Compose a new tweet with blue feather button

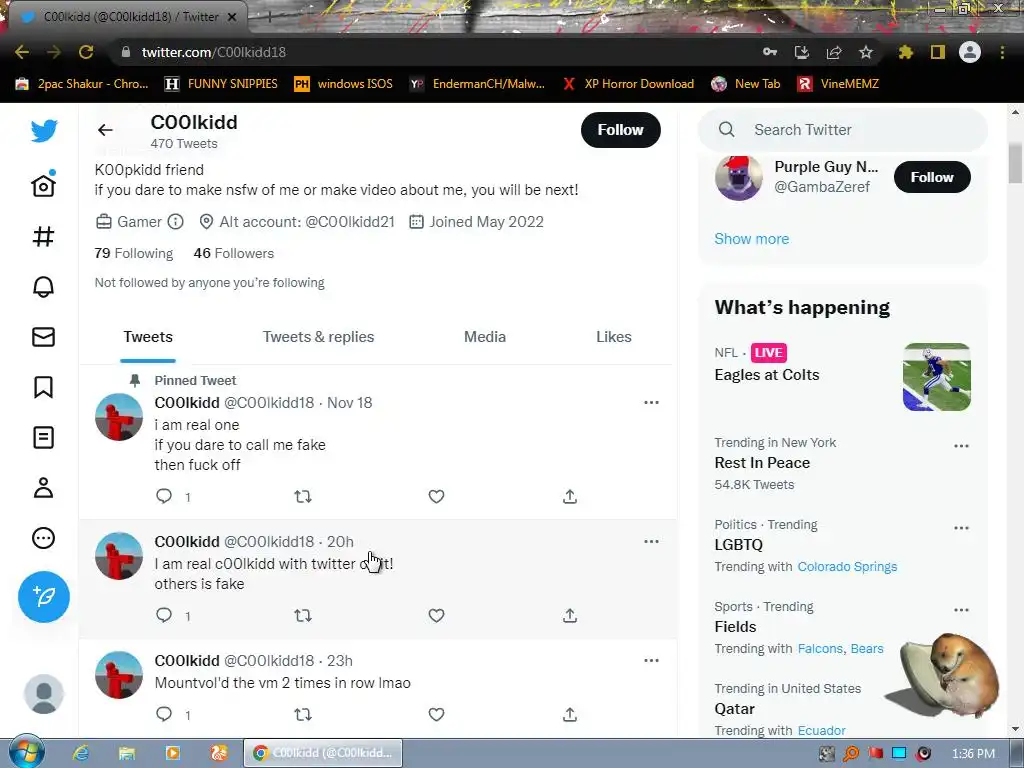coord(44,596)
